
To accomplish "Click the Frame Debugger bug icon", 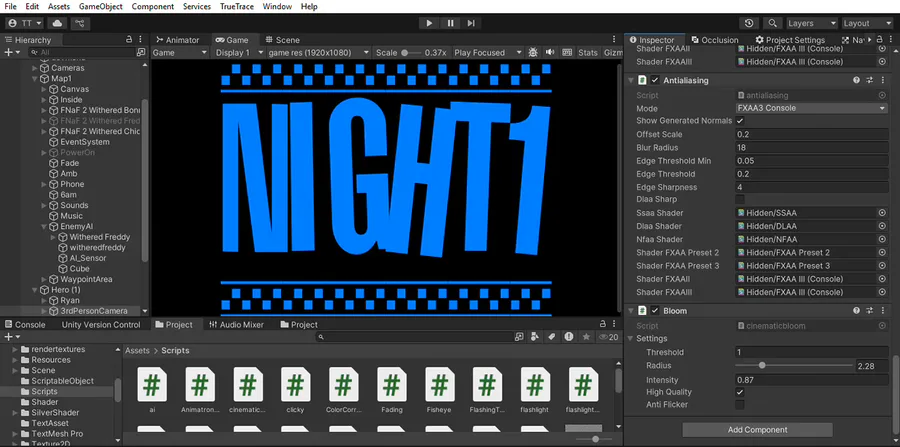I will click(533, 52).
